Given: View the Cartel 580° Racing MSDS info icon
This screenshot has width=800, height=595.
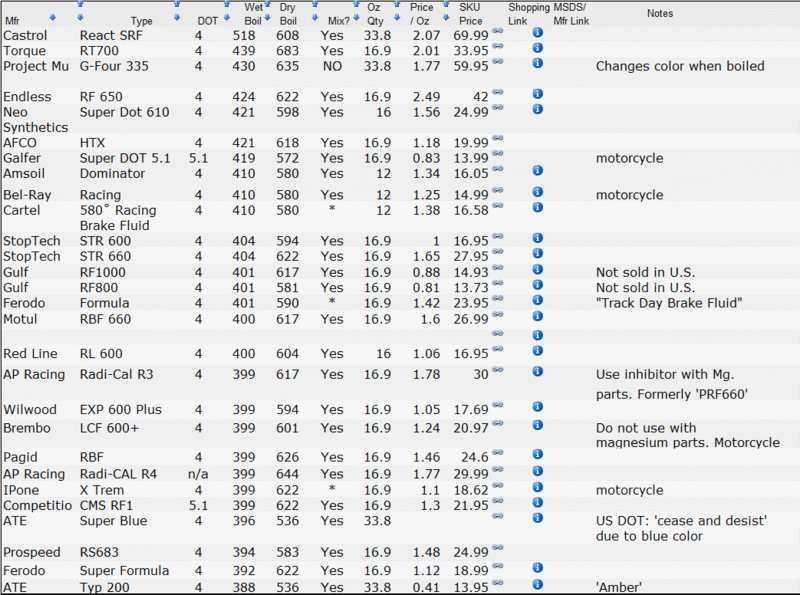Looking at the screenshot, I should (x=537, y=207).
